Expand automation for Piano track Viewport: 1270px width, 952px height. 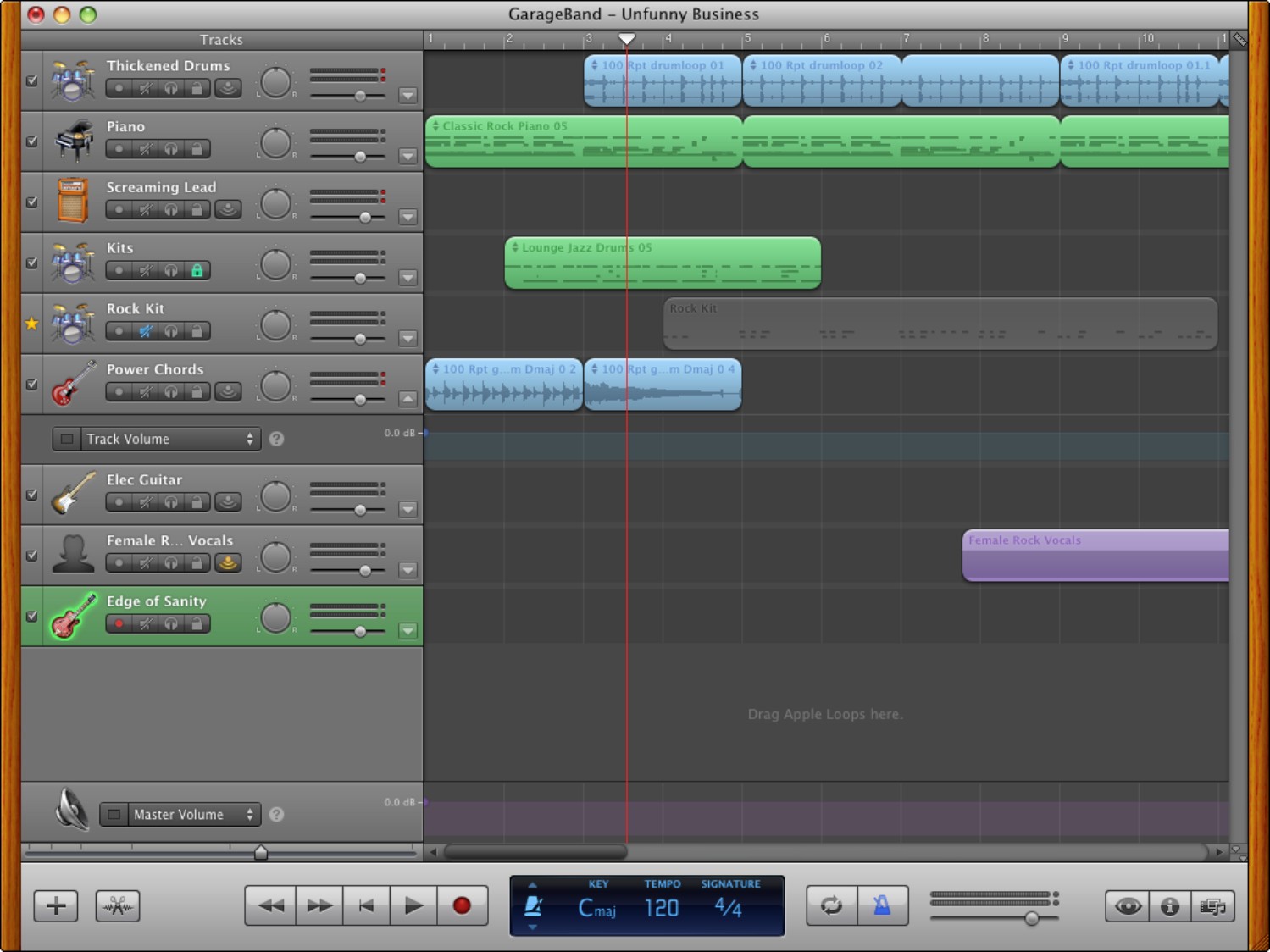408,157
